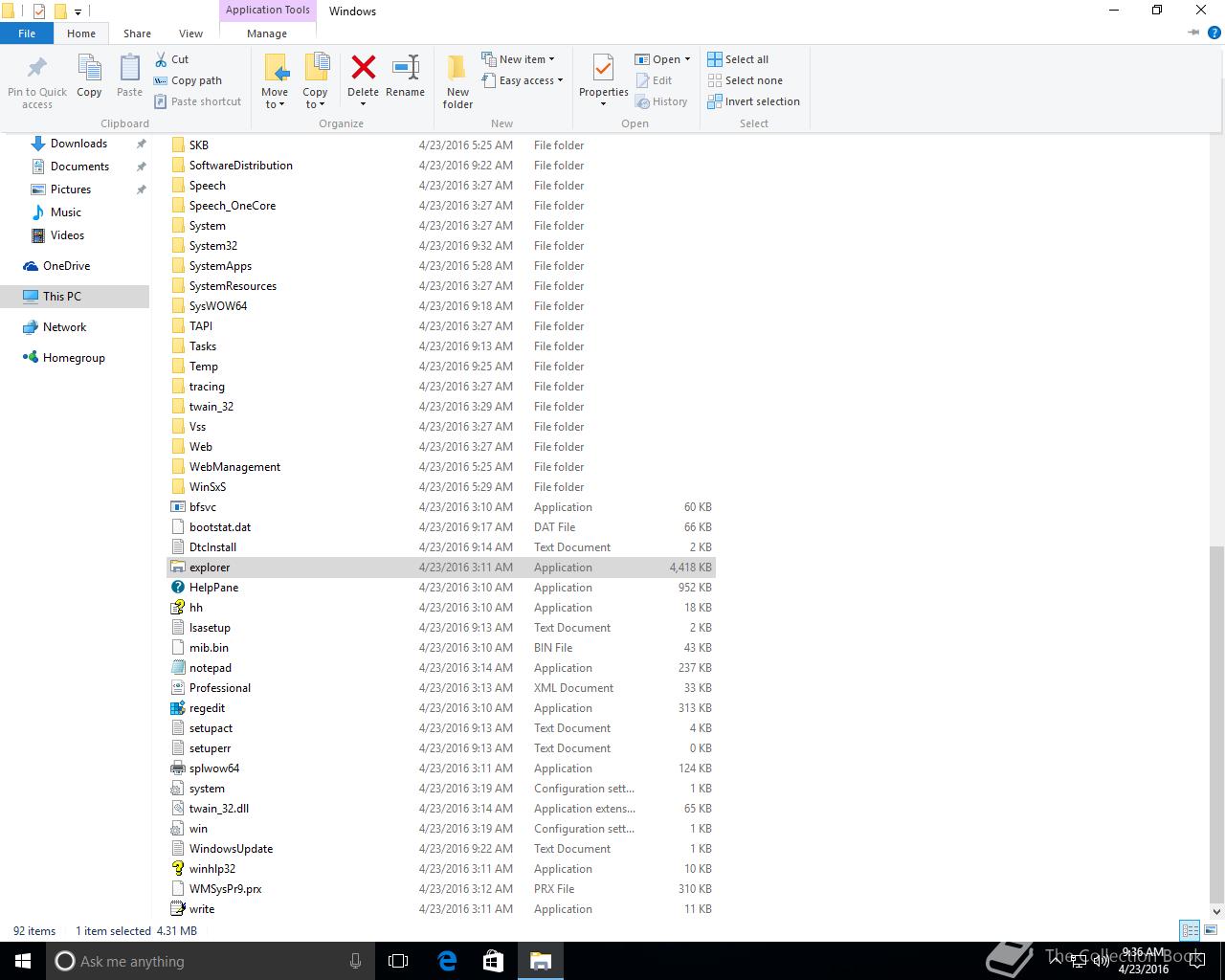
Task: Open the Windows Start button
Action: coord(23,961)
